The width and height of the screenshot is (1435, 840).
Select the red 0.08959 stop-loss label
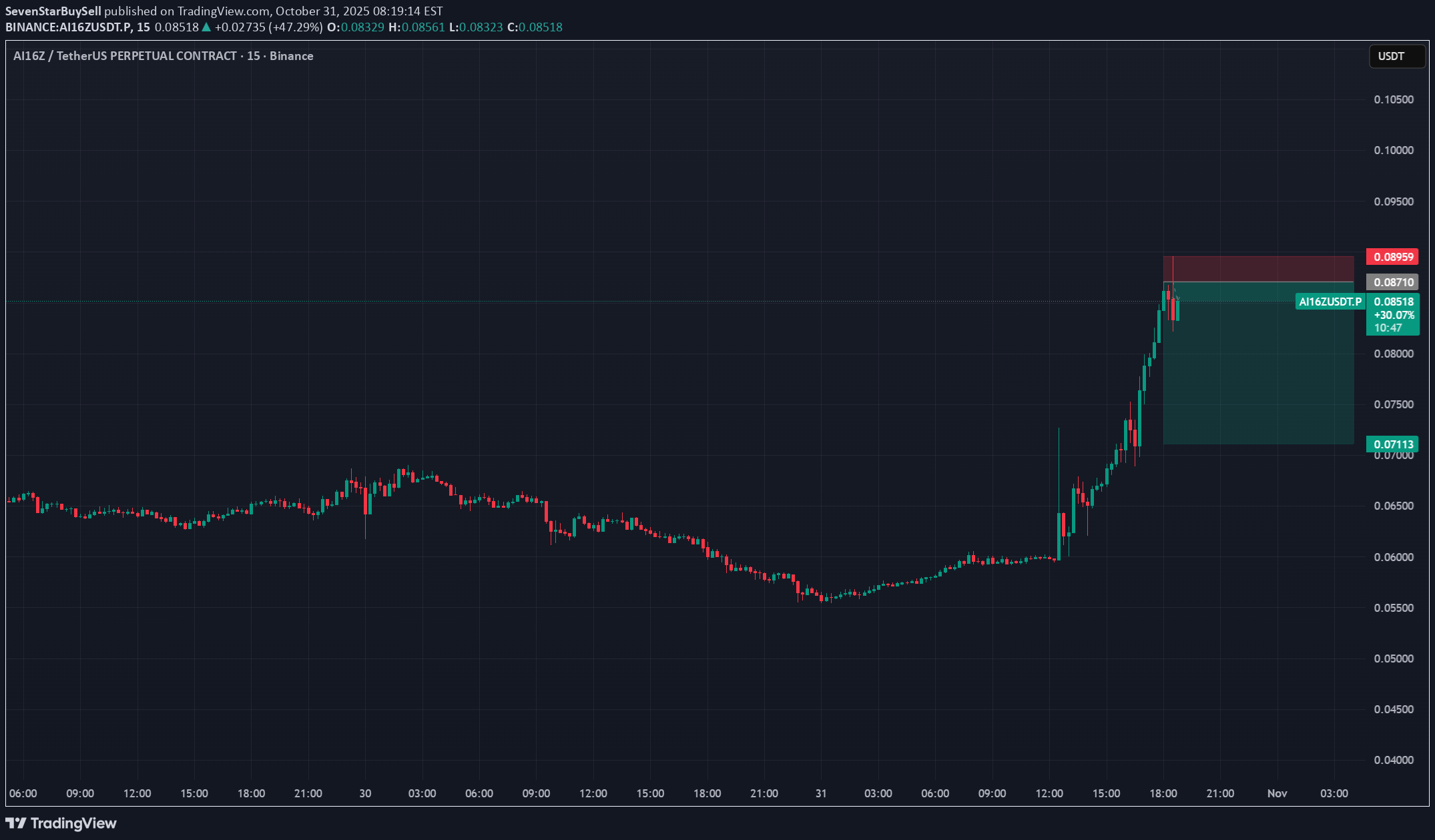click(1392, 257)
